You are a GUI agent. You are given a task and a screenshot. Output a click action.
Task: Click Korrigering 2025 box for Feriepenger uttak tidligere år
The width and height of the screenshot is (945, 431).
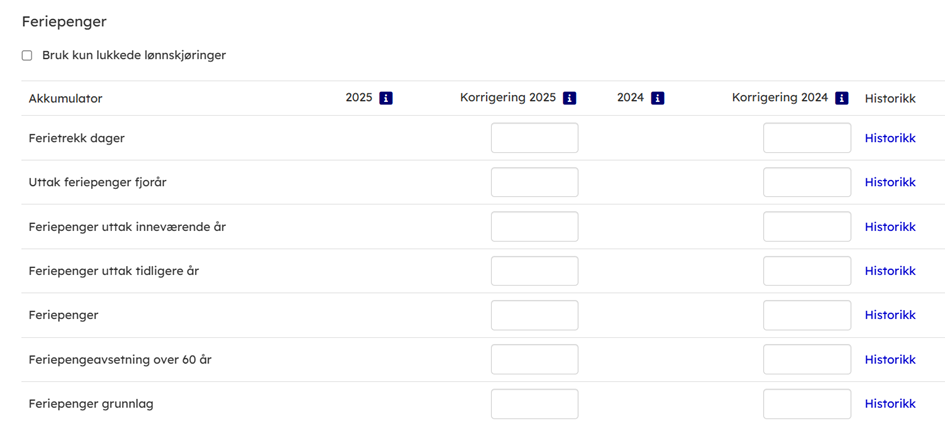534,271
